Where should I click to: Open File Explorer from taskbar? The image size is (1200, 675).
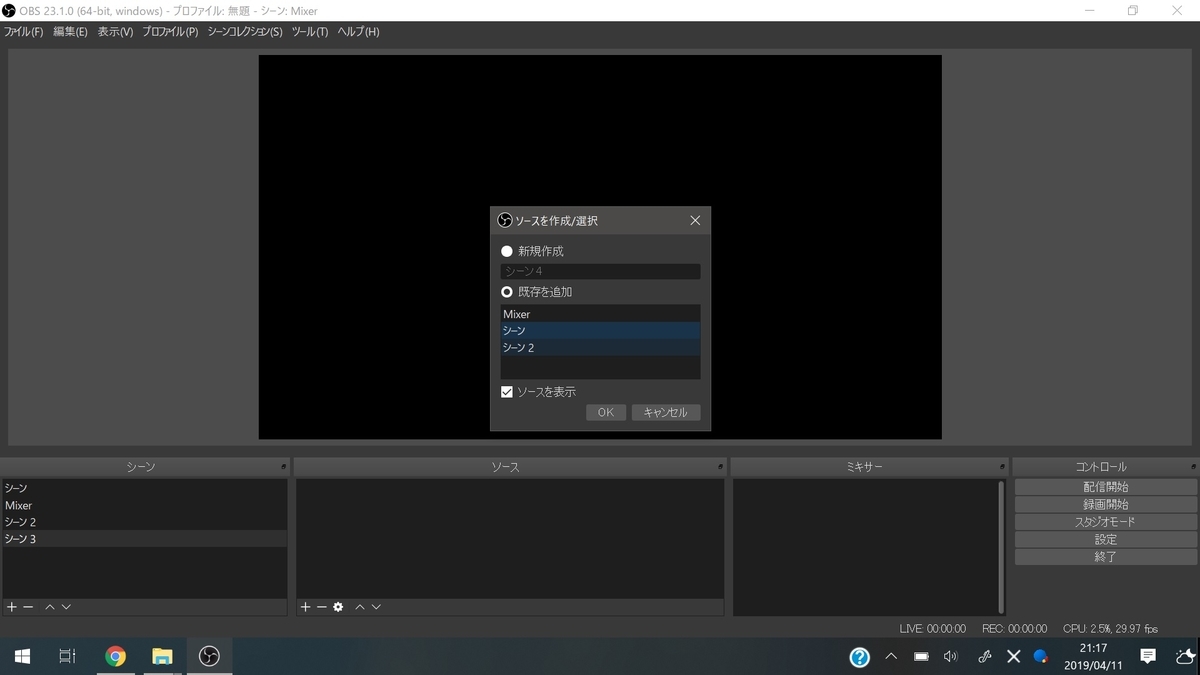(162, 656)
